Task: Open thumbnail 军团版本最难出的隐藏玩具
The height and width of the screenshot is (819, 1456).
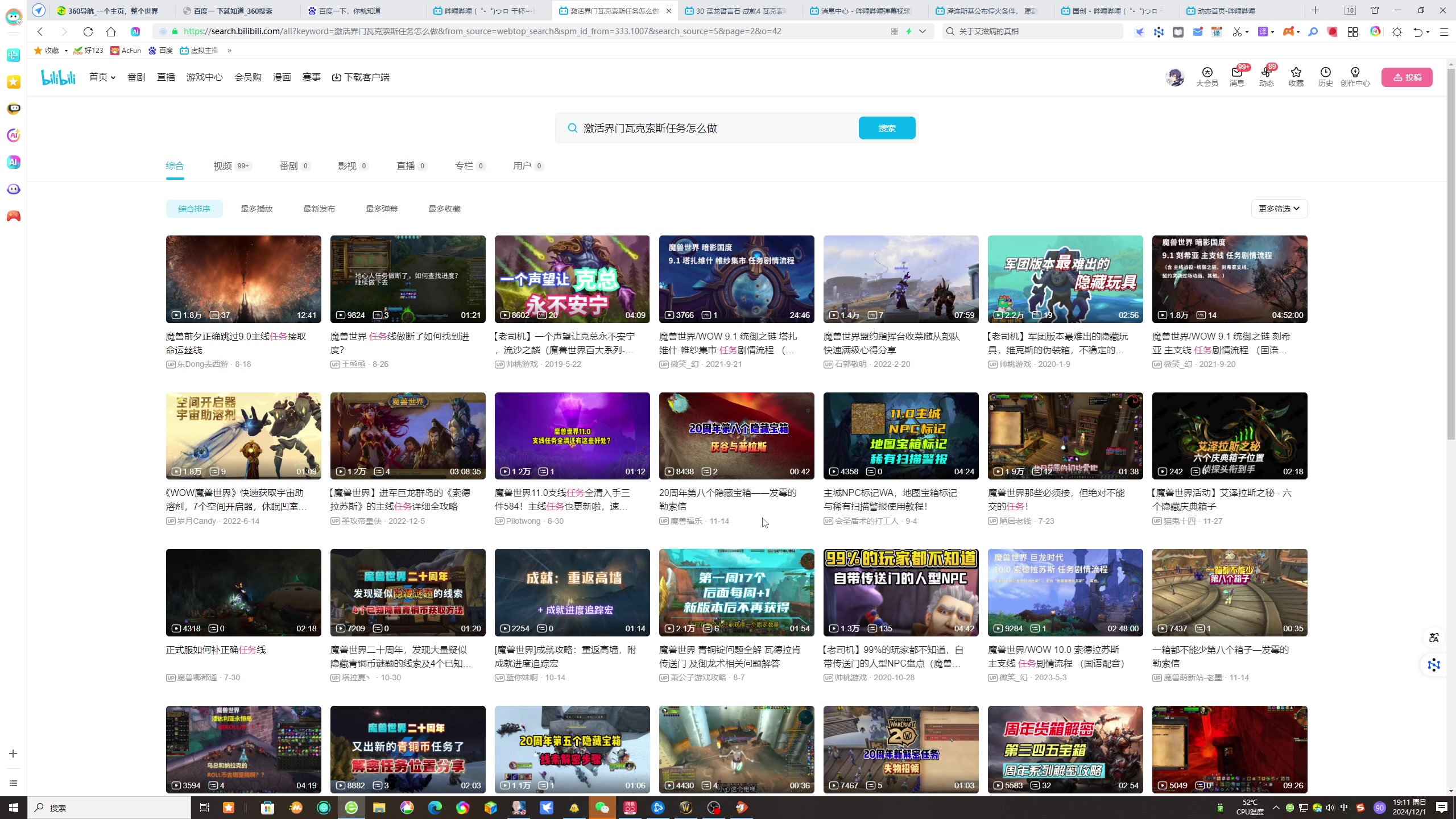Action: (x=1065, y=279)
